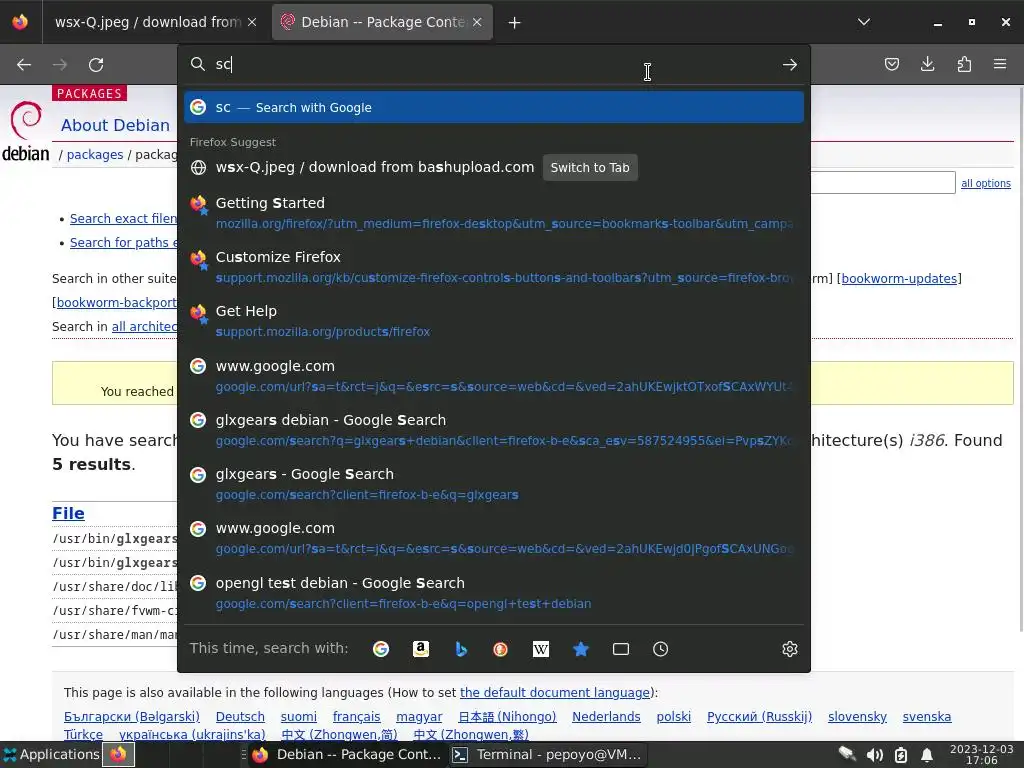Image resolution: width=1024 pixels, height=768 pixels.
Task: Open the Downloads panel
Action: coord(927,64)
